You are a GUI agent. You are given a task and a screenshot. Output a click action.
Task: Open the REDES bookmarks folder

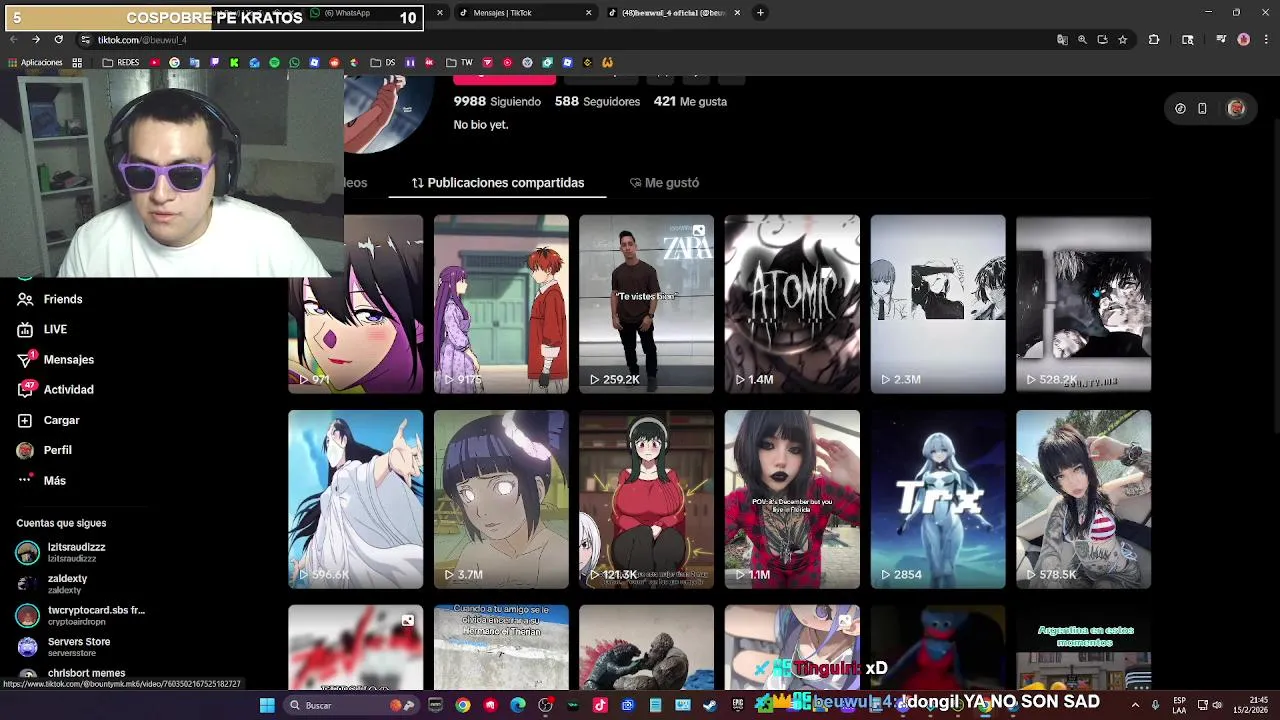tap(121, 62)
